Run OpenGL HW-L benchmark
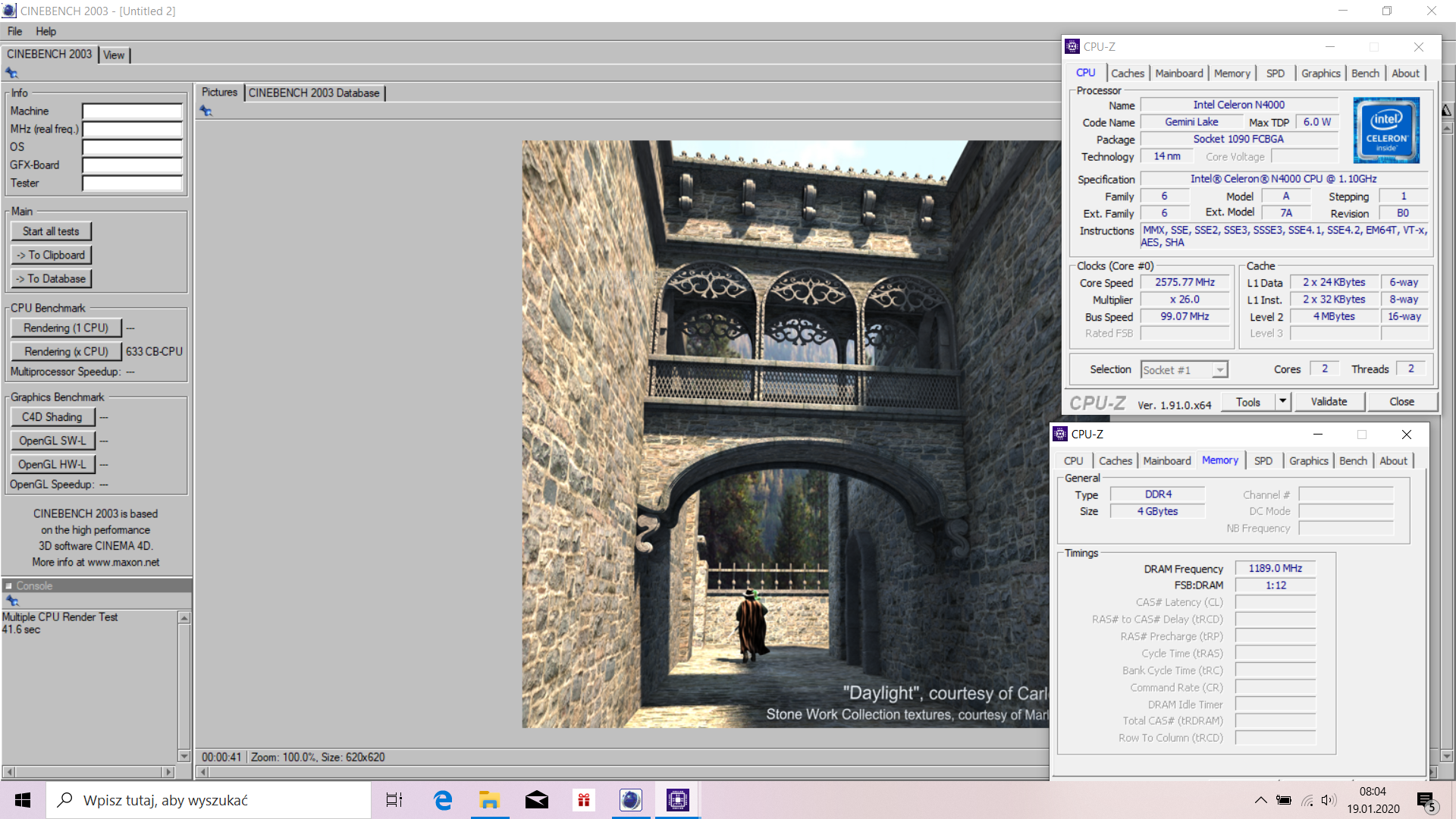This screenshot has height=819, width=1456. tap(52, 463)
